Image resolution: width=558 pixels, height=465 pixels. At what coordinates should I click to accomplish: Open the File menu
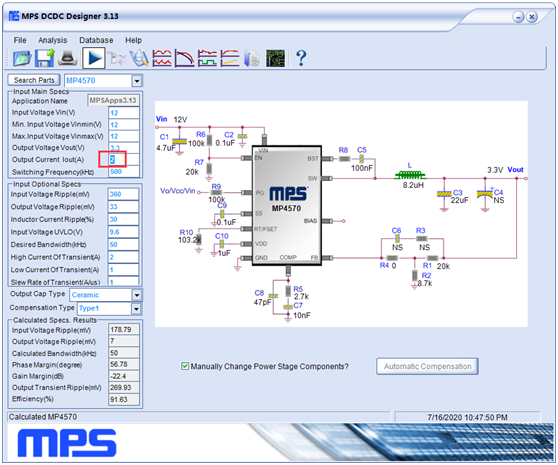pos(20,40)
